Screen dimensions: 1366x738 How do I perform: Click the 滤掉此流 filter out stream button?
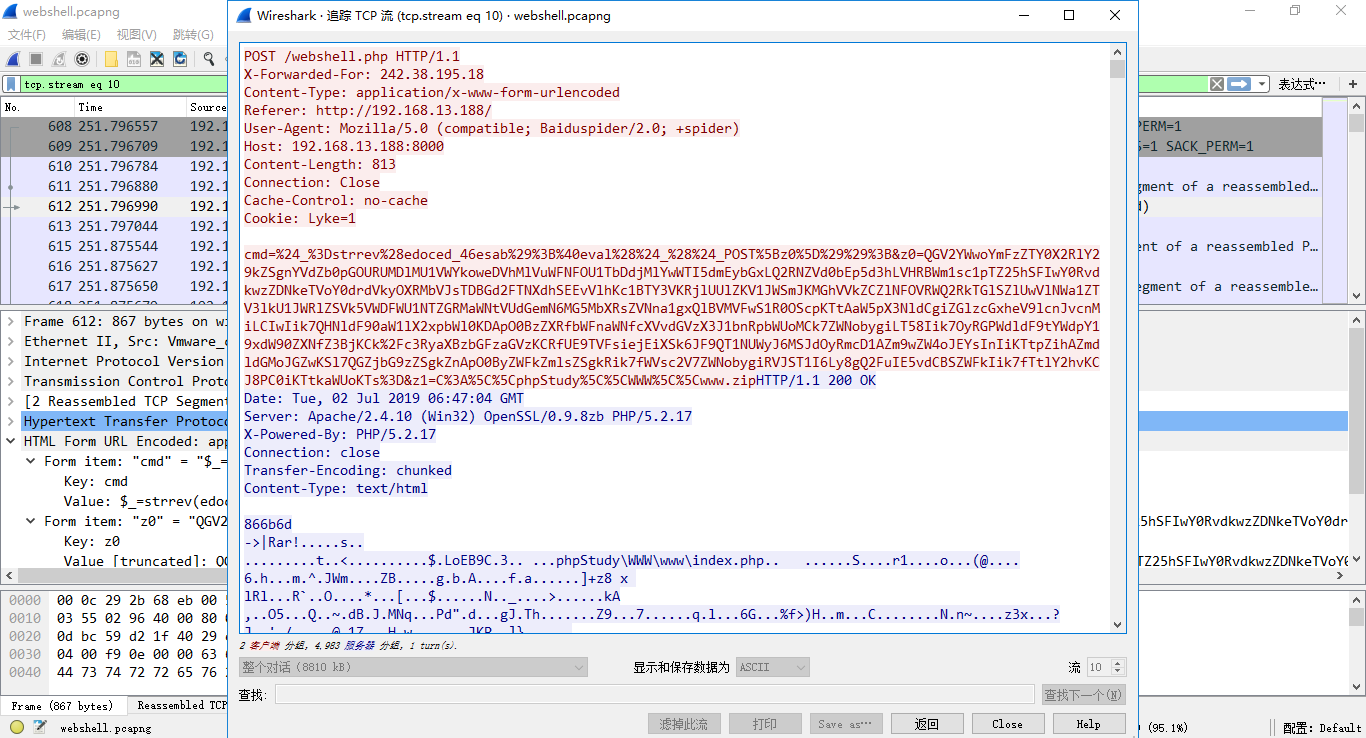(684, 724)
